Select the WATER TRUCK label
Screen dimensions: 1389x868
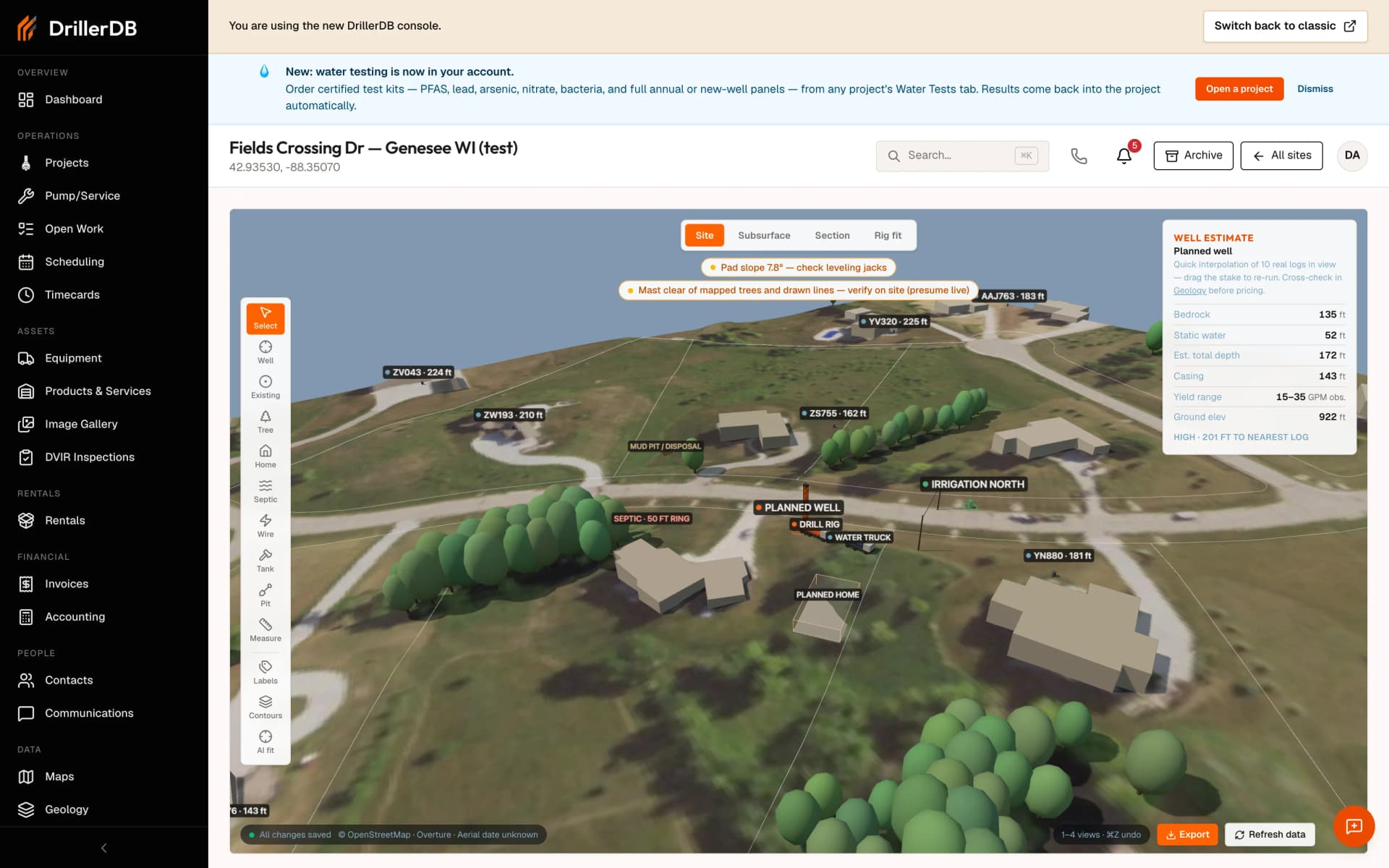click(x=859, y=537)
